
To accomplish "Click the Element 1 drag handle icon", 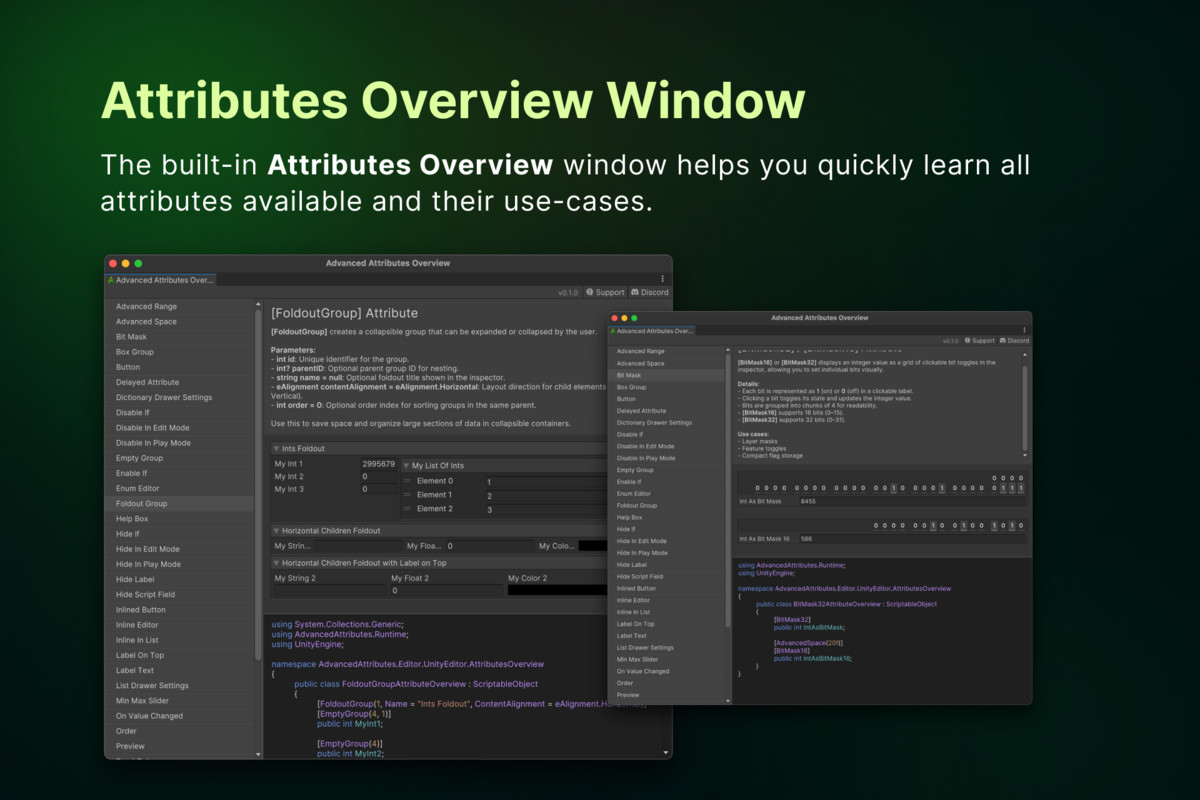I will 407,495.
